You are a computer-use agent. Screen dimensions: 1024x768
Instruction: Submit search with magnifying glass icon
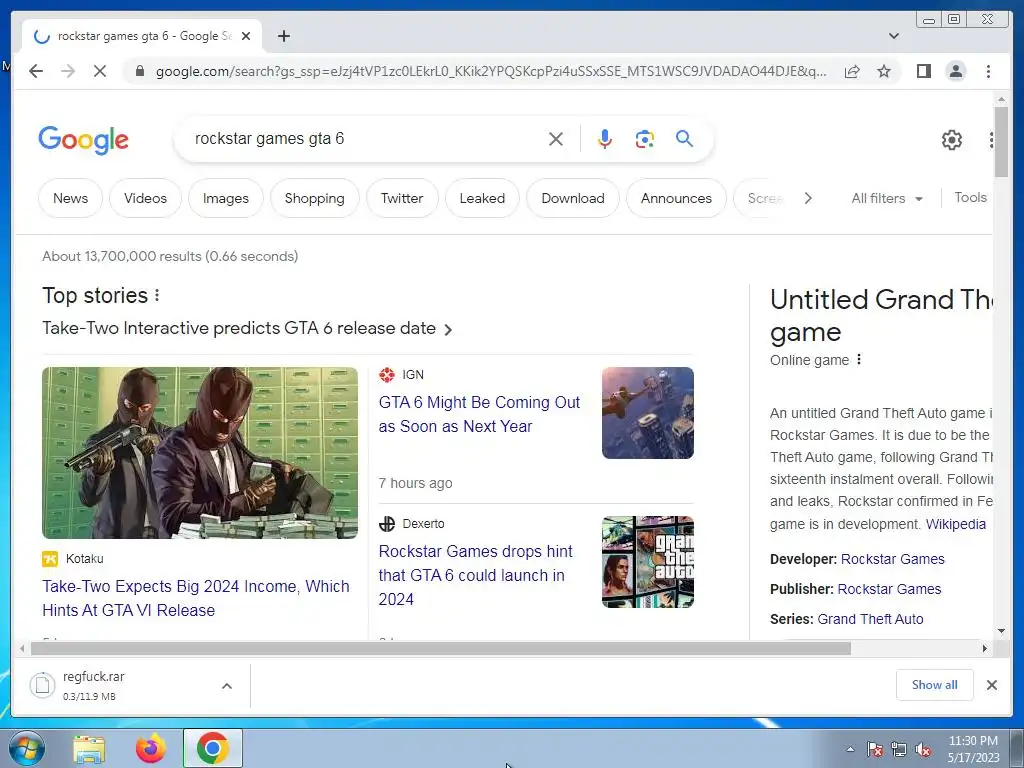(684, 138)
